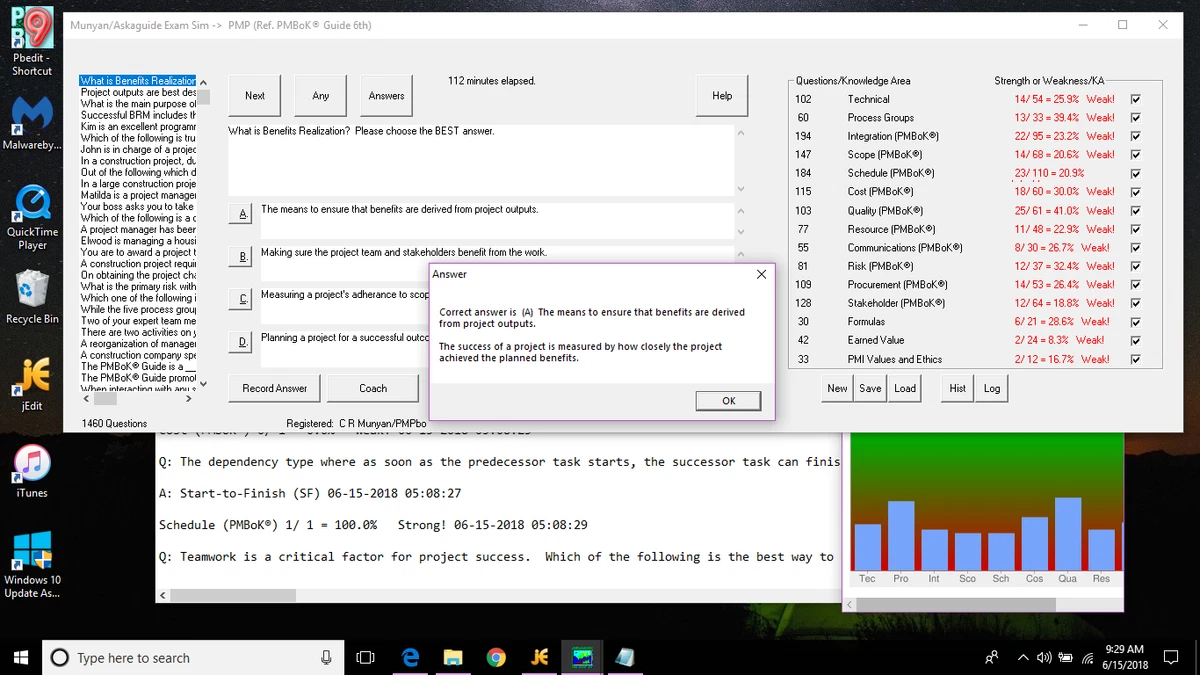1200x675 pixels.
Task: Open File Explorer from the taskbar
Action: (x=453, y=657)
